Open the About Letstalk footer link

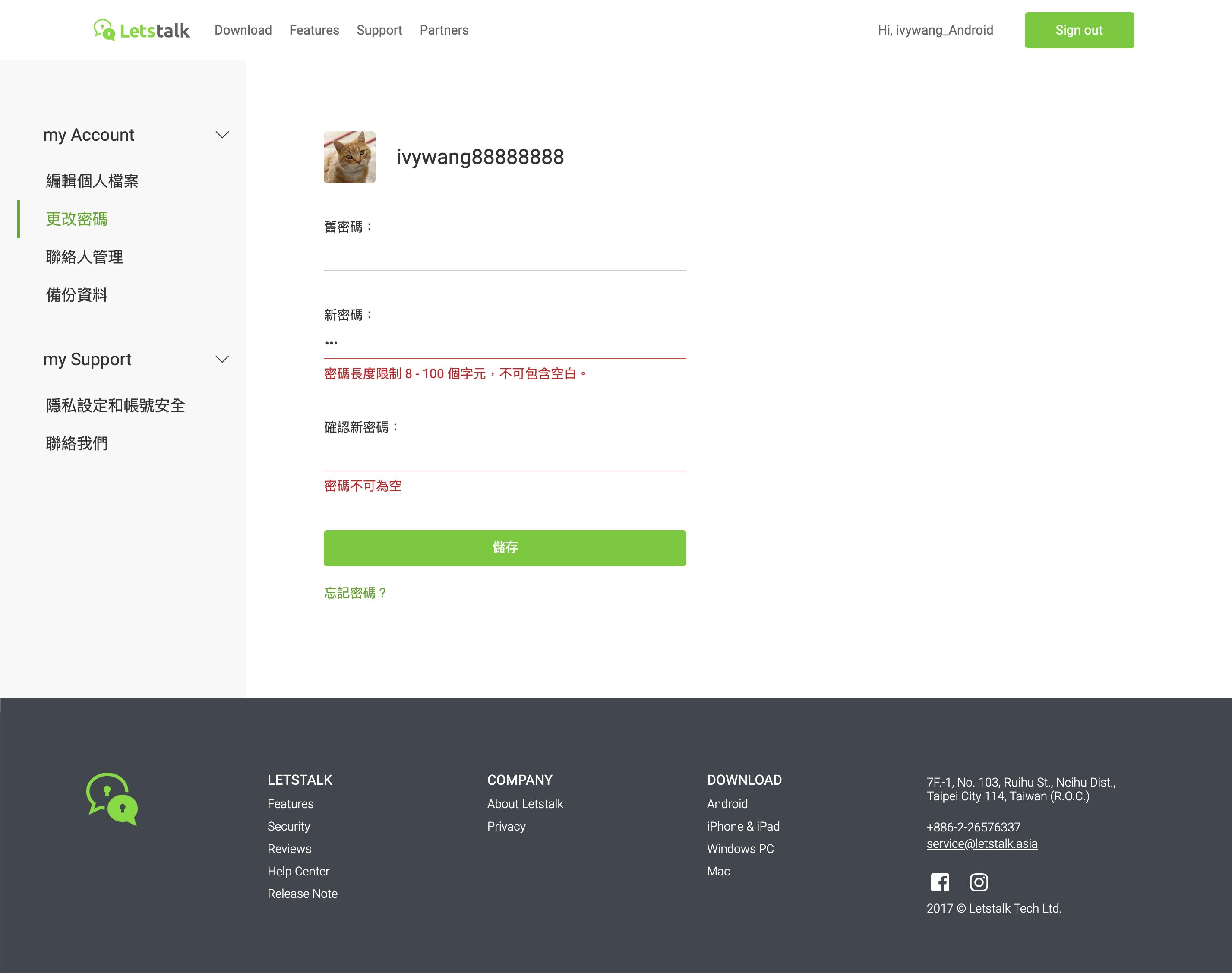525,804
